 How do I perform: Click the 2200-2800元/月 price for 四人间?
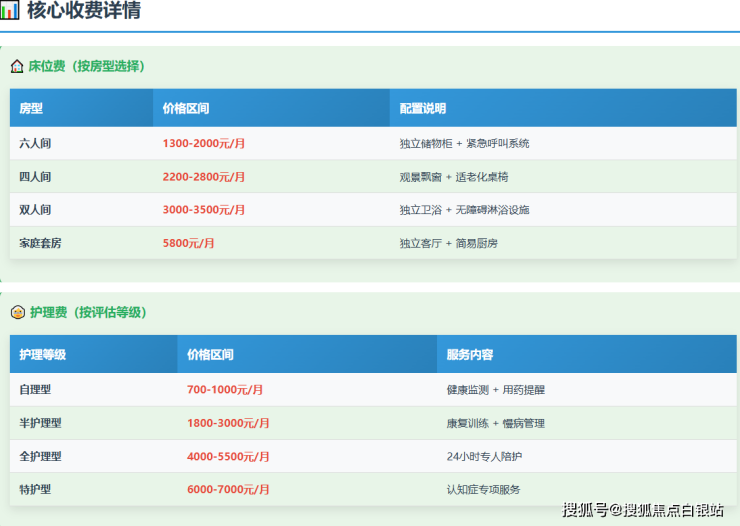click(203, 177)
